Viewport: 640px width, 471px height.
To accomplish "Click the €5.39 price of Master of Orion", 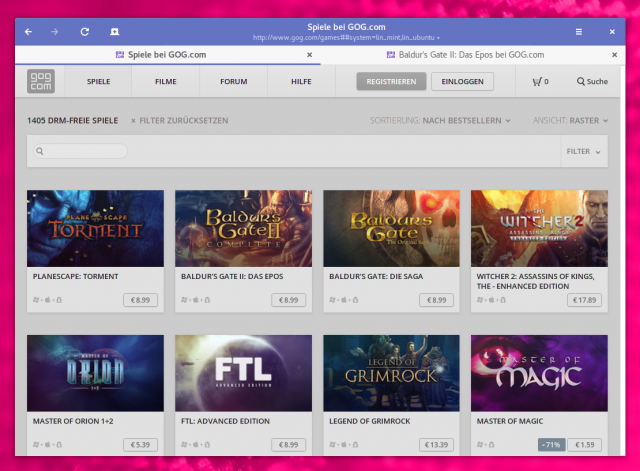I will (140, 444).
